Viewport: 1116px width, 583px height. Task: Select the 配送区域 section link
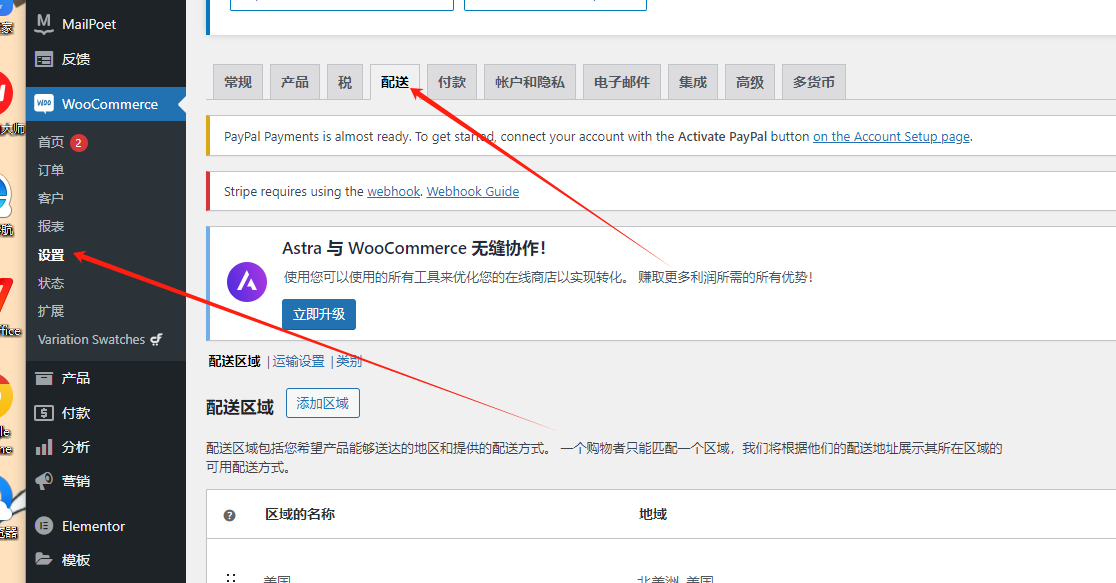pos(235,362)
